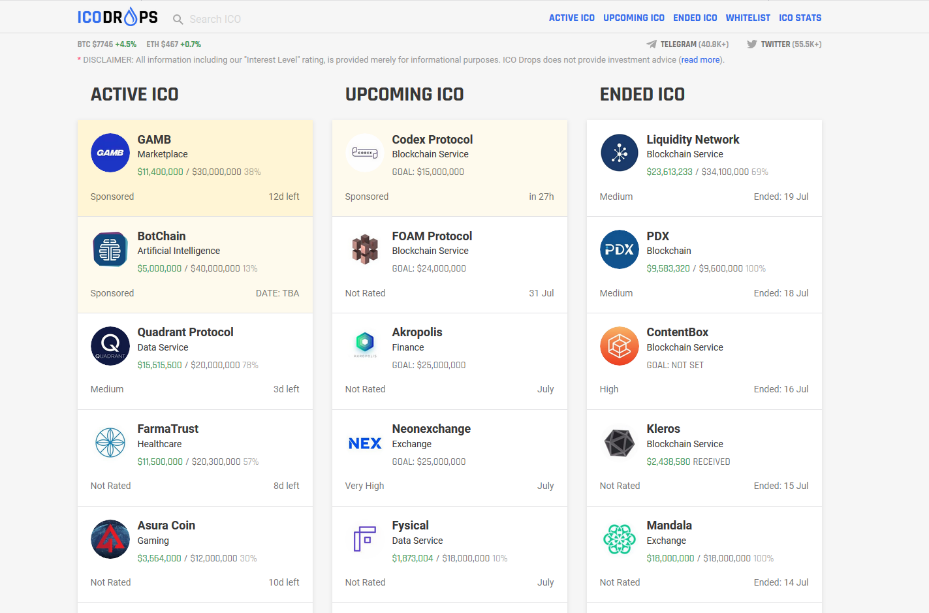This screenshot has height=613, width=929.
Task: Click the 'in 27h' label on Codex Protocol
Action: 541,196
